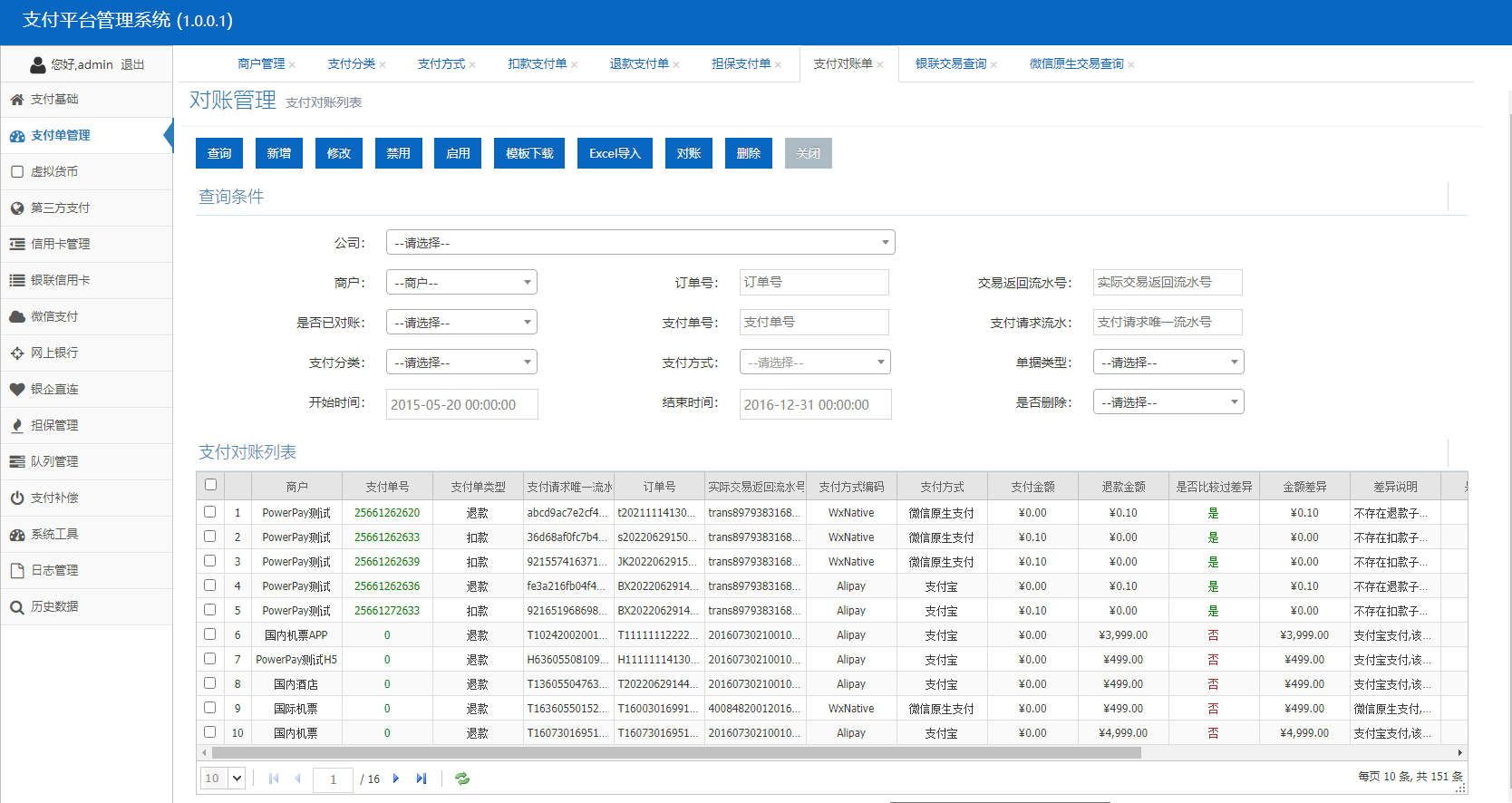Open the 单据类型 dropdown
Screen dimensions: 1512x803
1168,362
